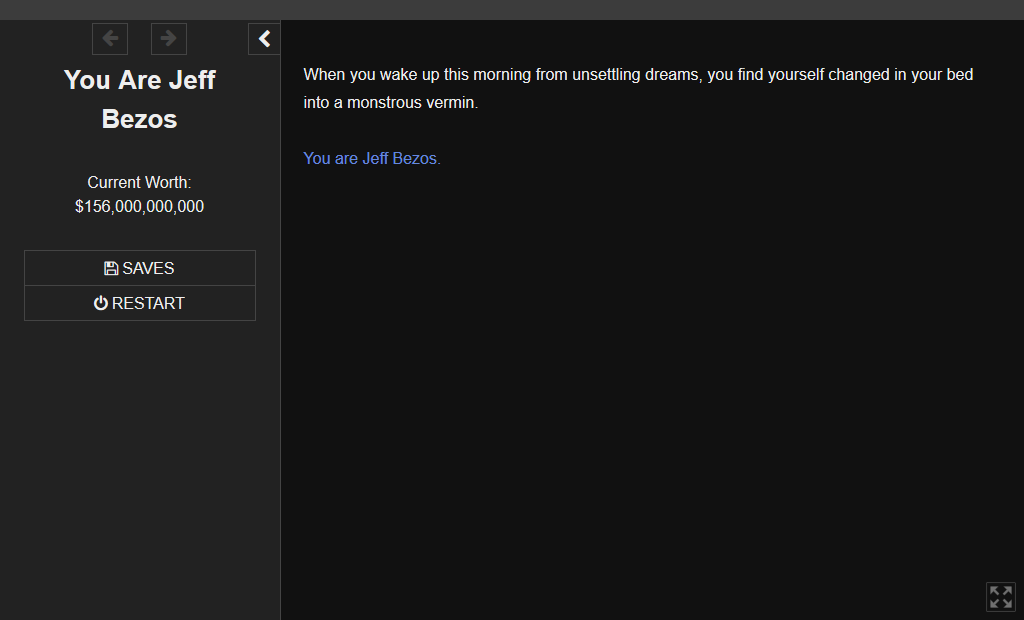Select the "Current Worth:" label

(139, 182)
